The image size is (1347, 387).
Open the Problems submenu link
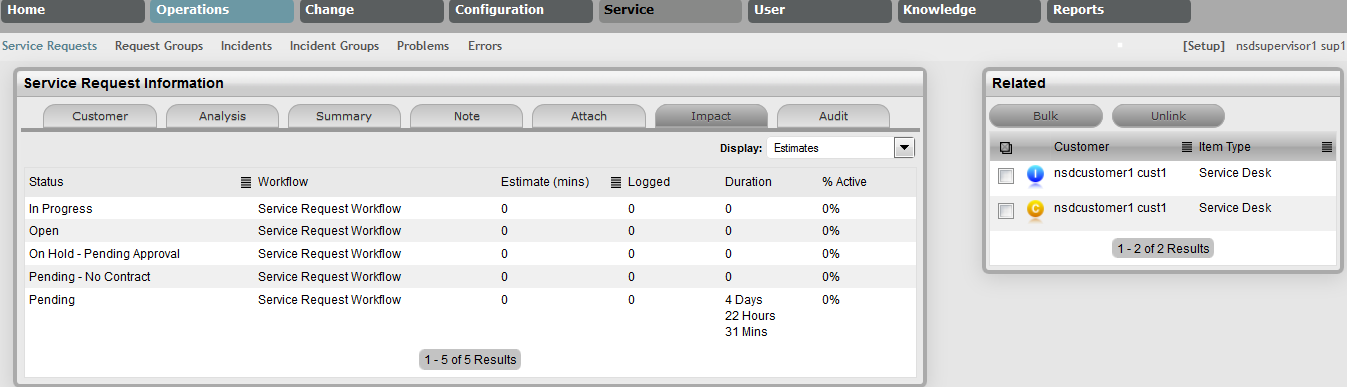(423, 46)
